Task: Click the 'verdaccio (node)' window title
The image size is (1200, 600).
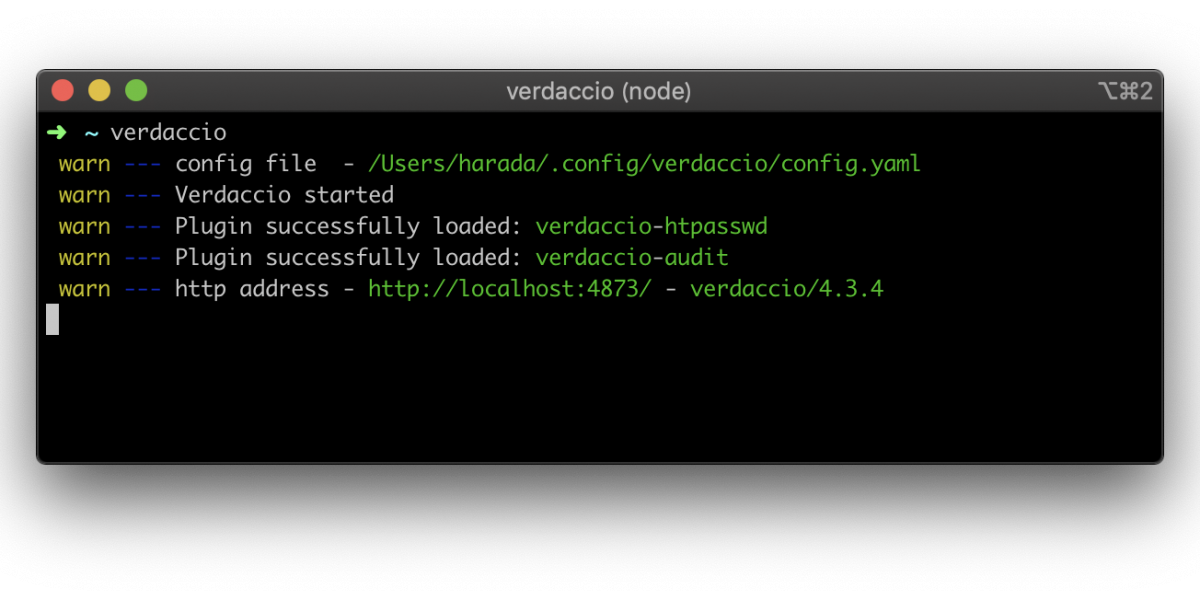Action: tap(598, 92)
